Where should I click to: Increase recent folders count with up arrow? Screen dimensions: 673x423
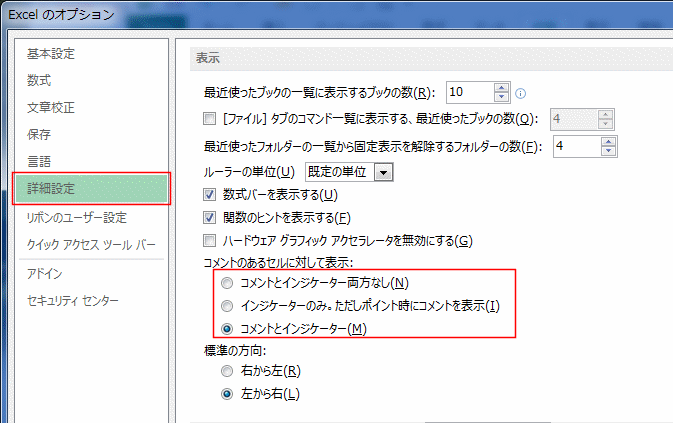click(608, 142)
